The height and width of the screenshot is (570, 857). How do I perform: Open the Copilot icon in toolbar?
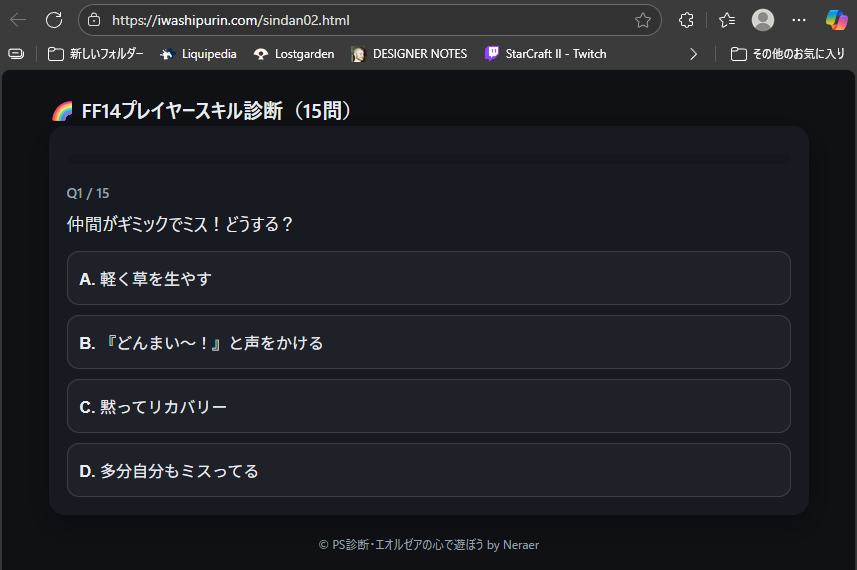[x=836, y=20]
